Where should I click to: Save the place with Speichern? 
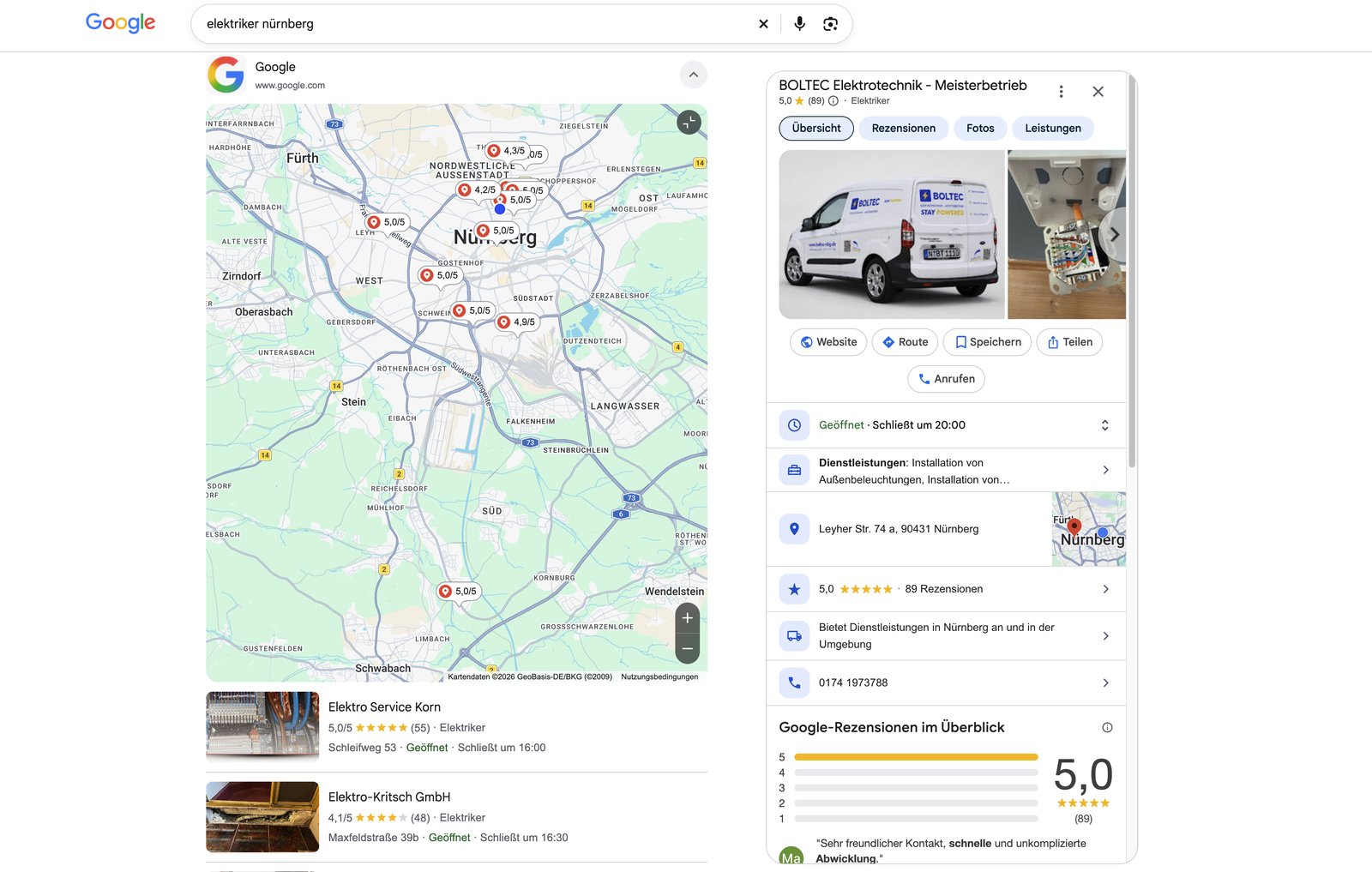pyautogui.click(x=988, y=342)
